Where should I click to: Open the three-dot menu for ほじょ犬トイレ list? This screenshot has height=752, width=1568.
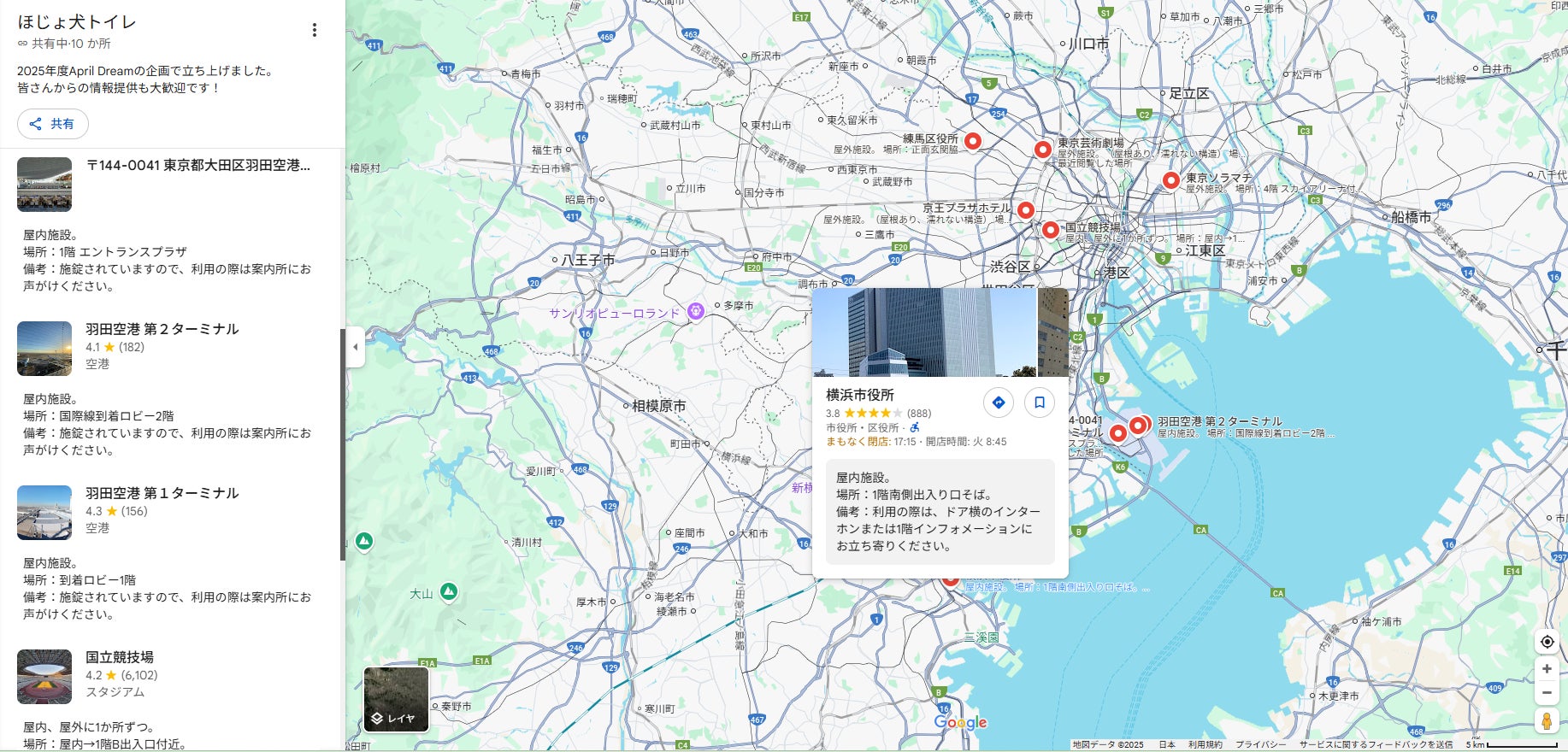(315, 30)
